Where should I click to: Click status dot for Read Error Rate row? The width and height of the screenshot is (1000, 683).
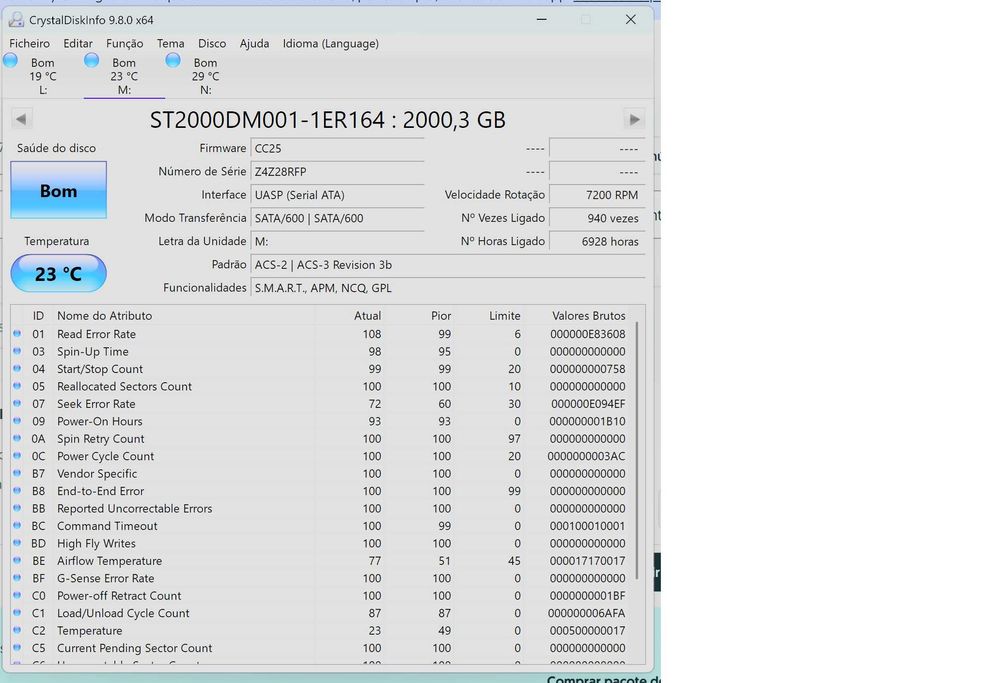17,334
